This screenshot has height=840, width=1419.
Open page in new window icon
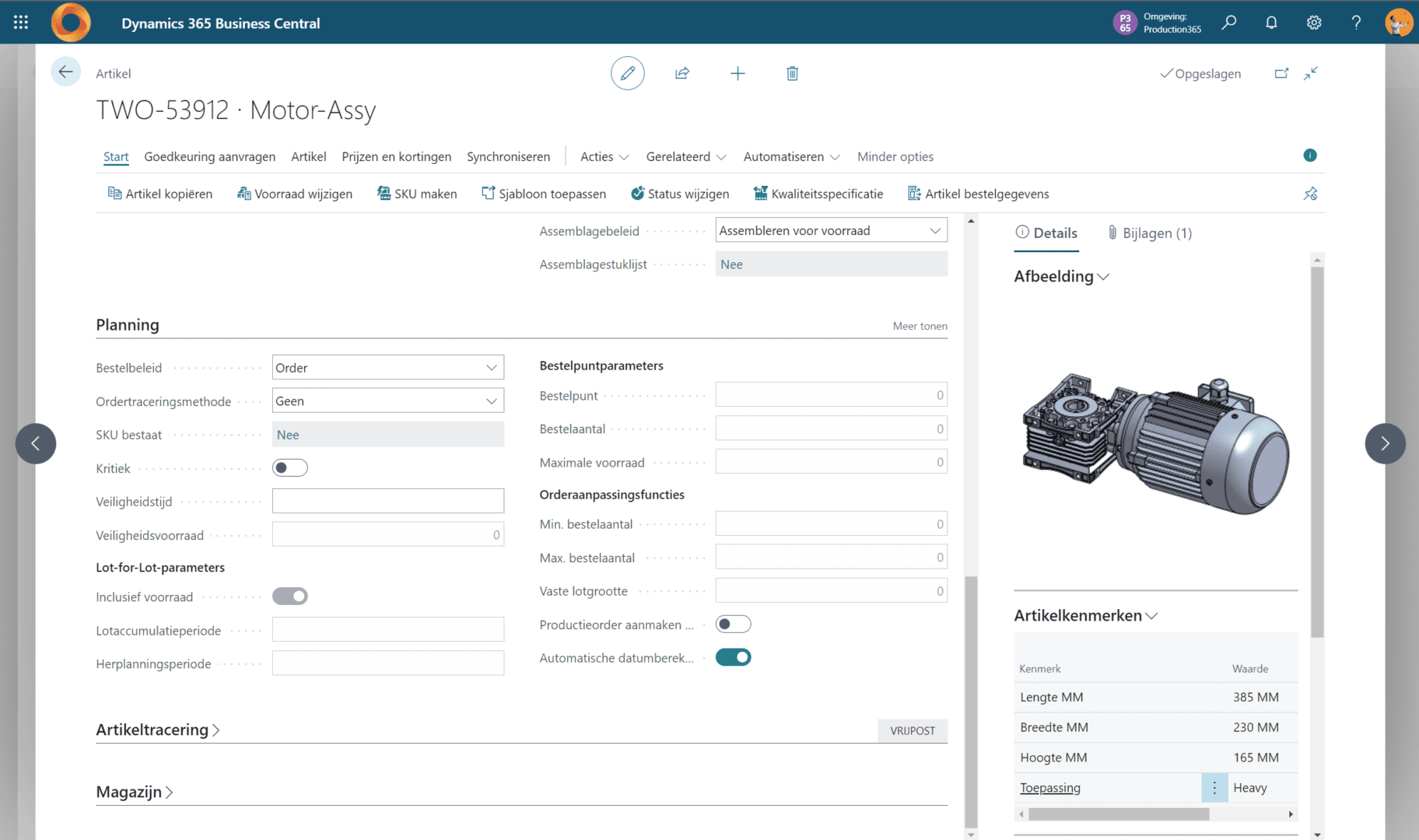click(x=1281, y=73)
